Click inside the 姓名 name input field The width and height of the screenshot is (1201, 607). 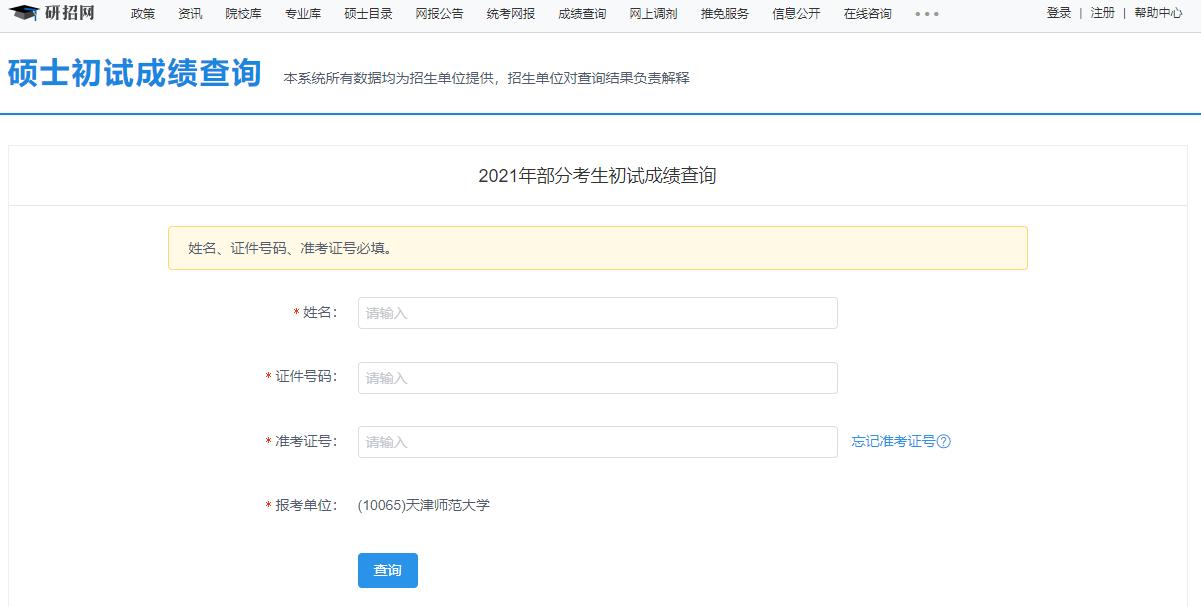tap(597, 312)
